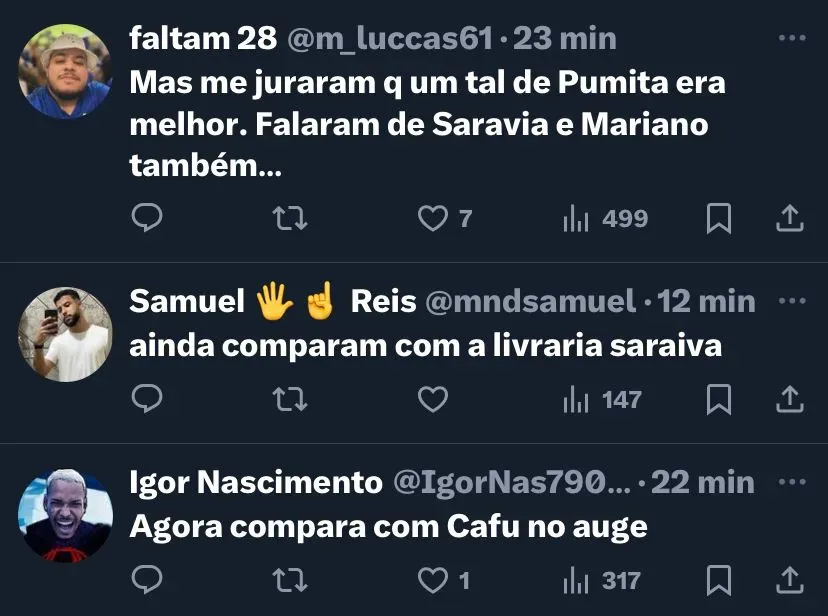Reply to the faltam 28 tweet

(x=147, y=218)
